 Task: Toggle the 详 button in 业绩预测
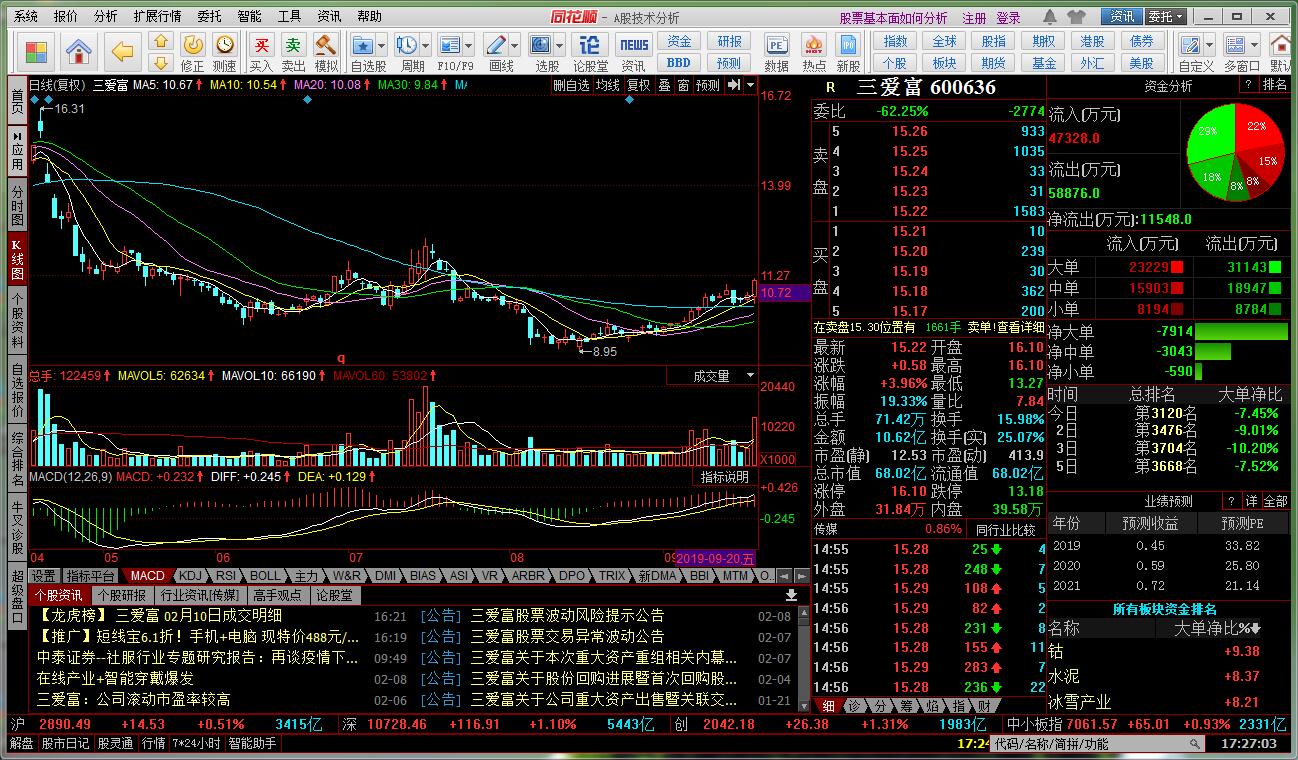1251,501
